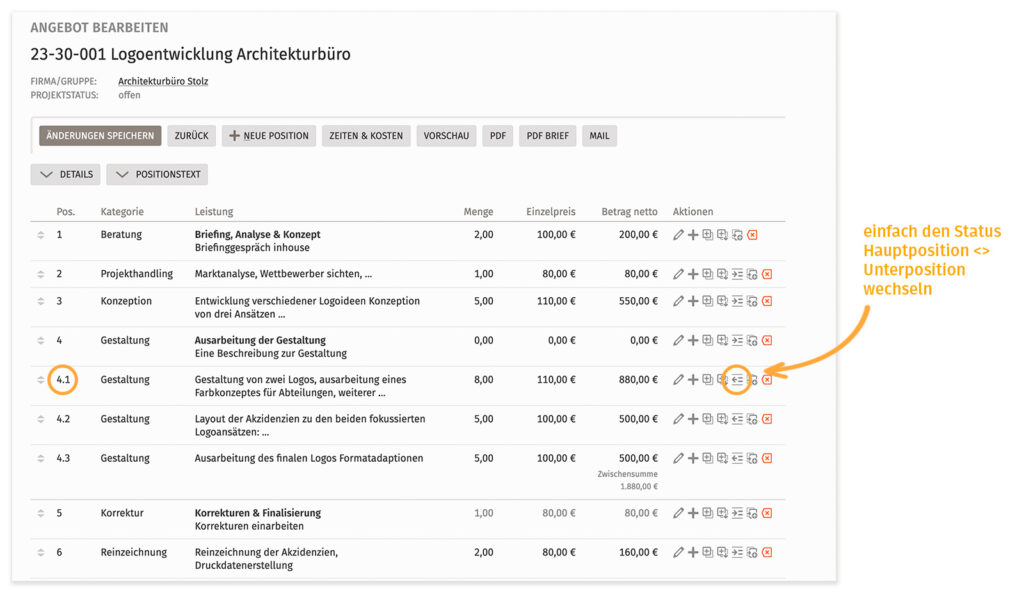This screenshot has height=595, width=1024.
Task: Grab the sort handle of position 3
Action: (x=41, y=301)
